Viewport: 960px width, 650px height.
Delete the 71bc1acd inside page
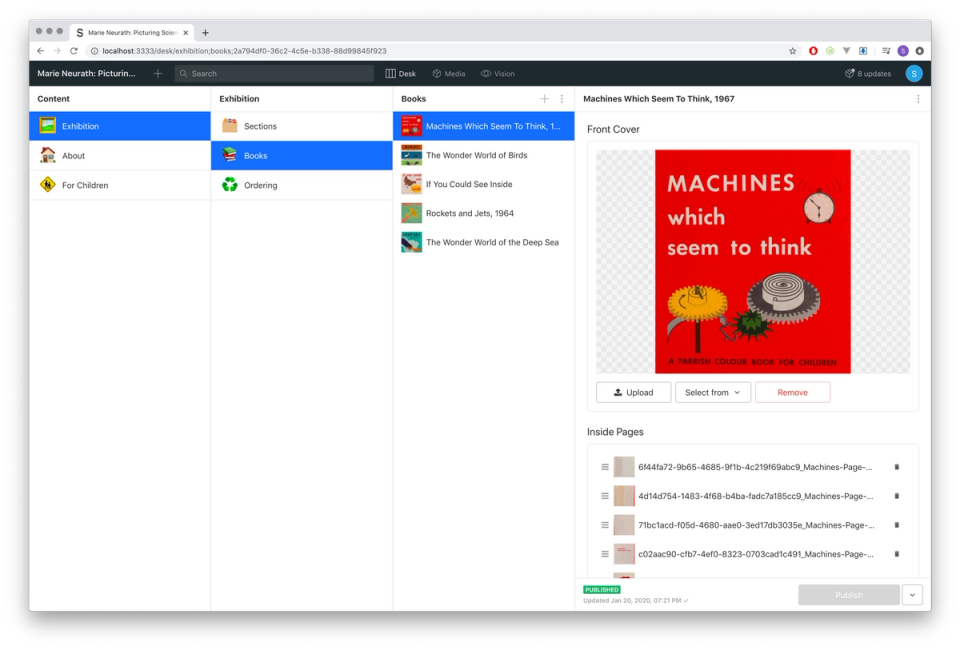[897, 525]
